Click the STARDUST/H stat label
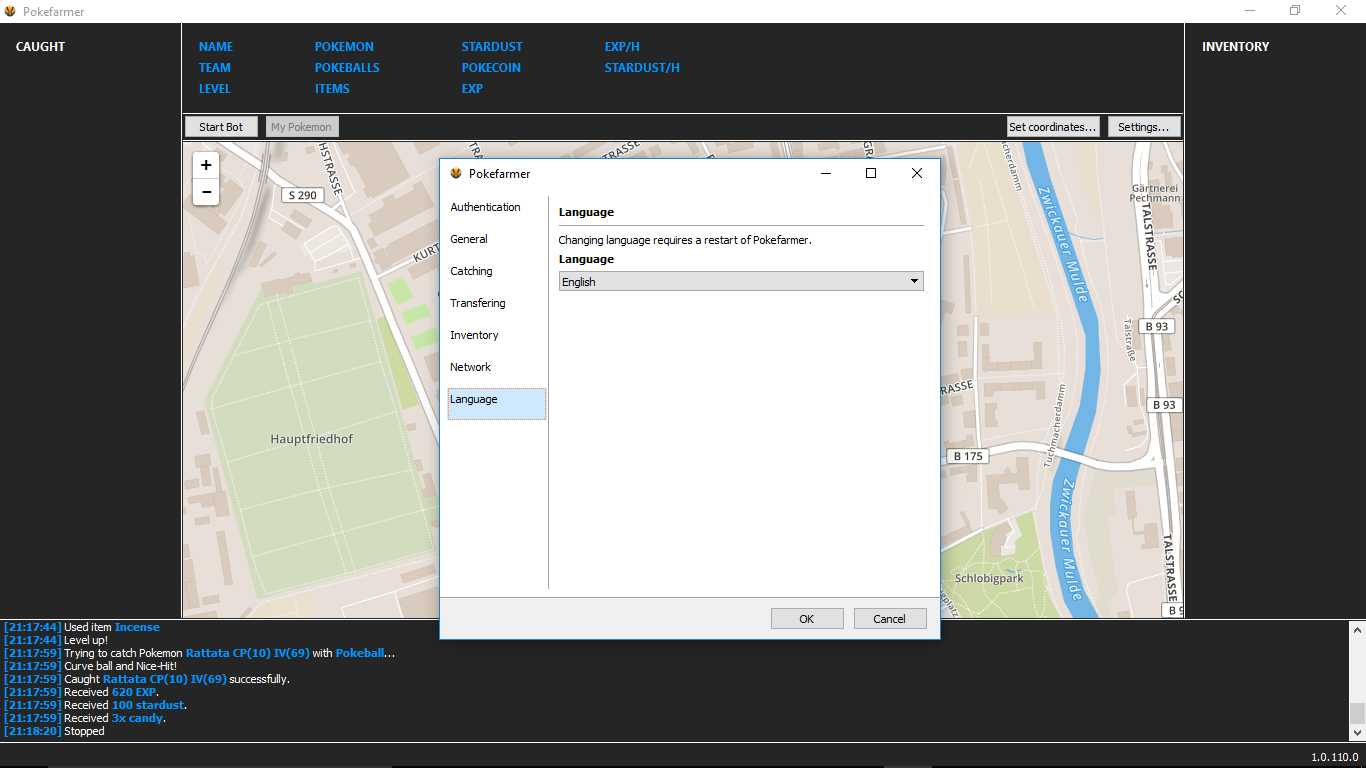 (642, 68)
